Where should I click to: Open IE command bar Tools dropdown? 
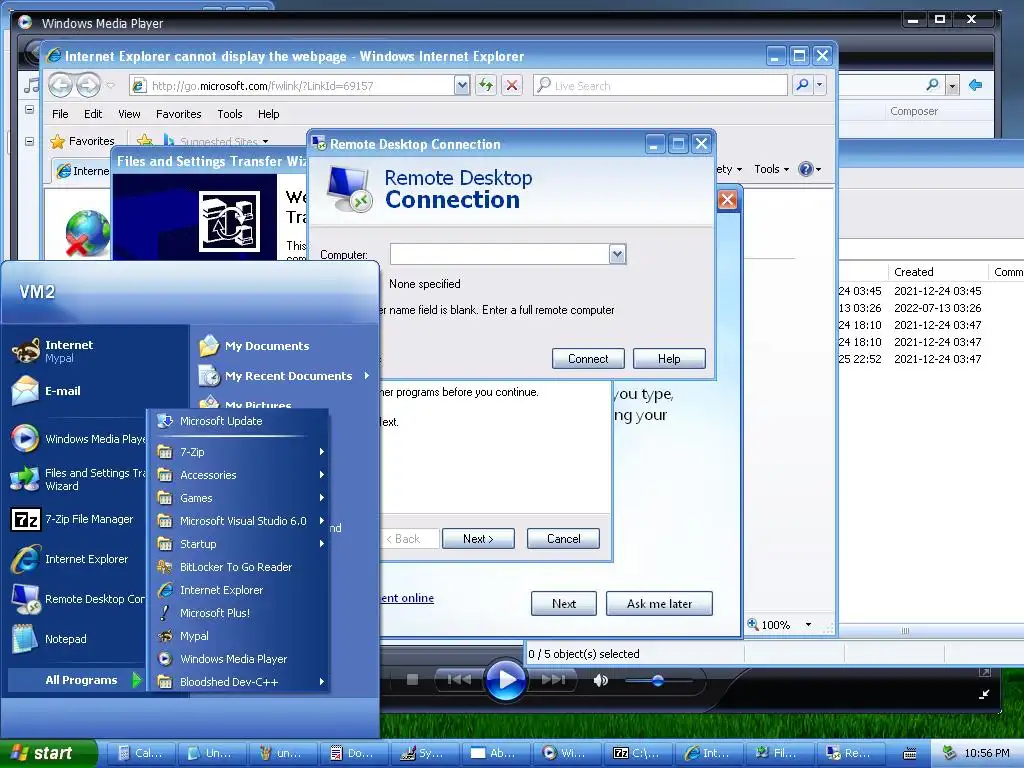pyautogui.click(x=771, y=169)
